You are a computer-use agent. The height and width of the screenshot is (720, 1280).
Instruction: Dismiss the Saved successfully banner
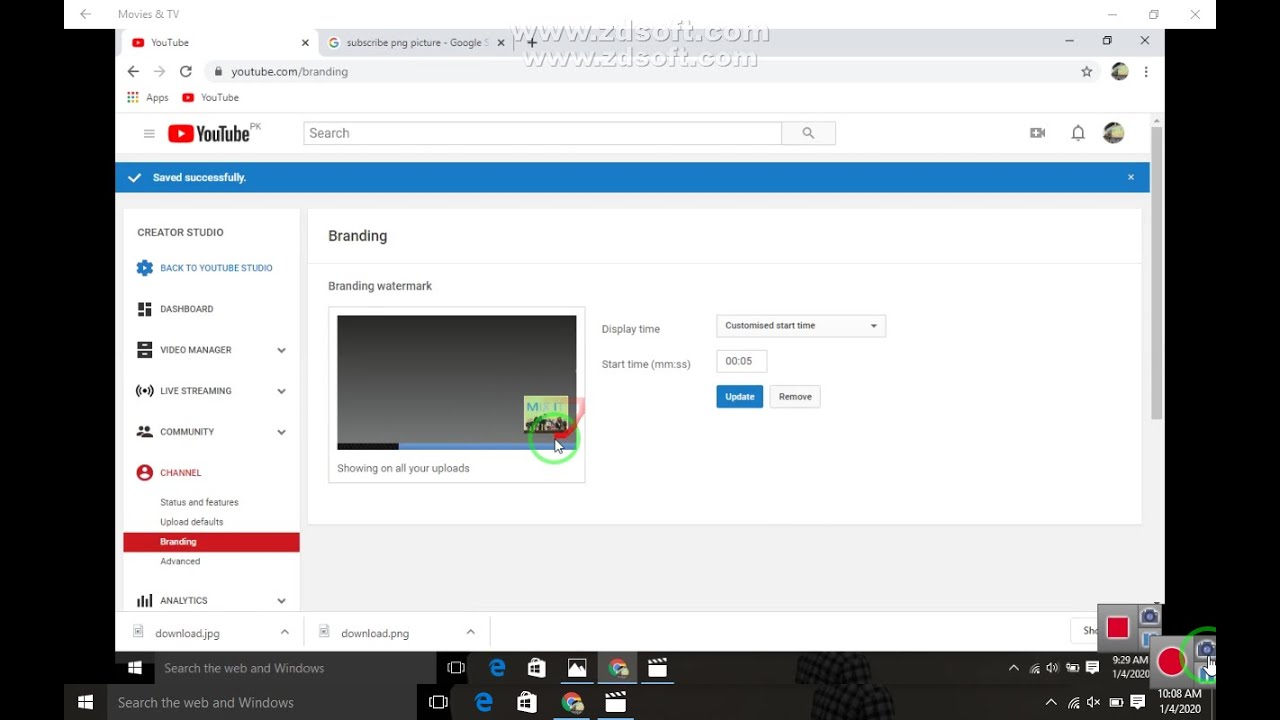(x=1131, y=177)
